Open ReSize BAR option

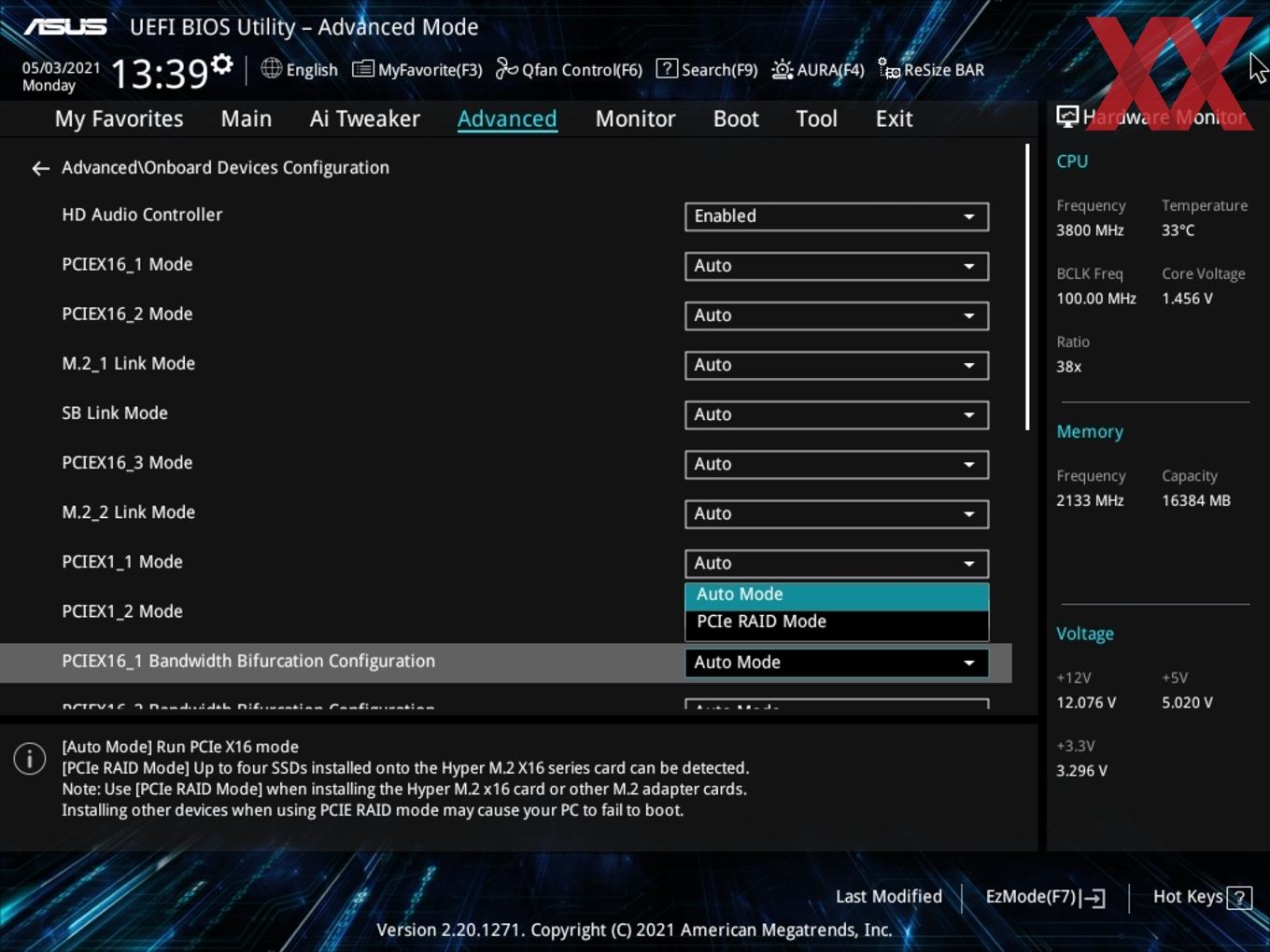931,69
